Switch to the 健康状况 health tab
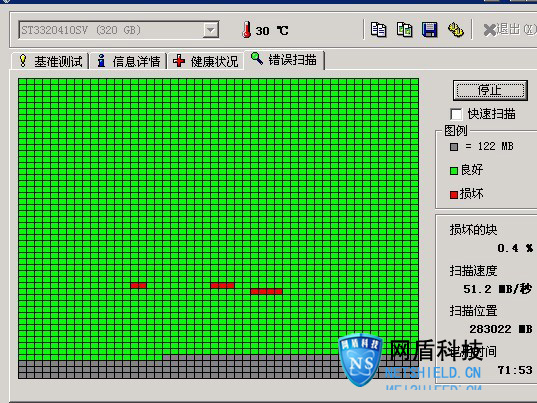Screen dimensions: 537x403 205,61
